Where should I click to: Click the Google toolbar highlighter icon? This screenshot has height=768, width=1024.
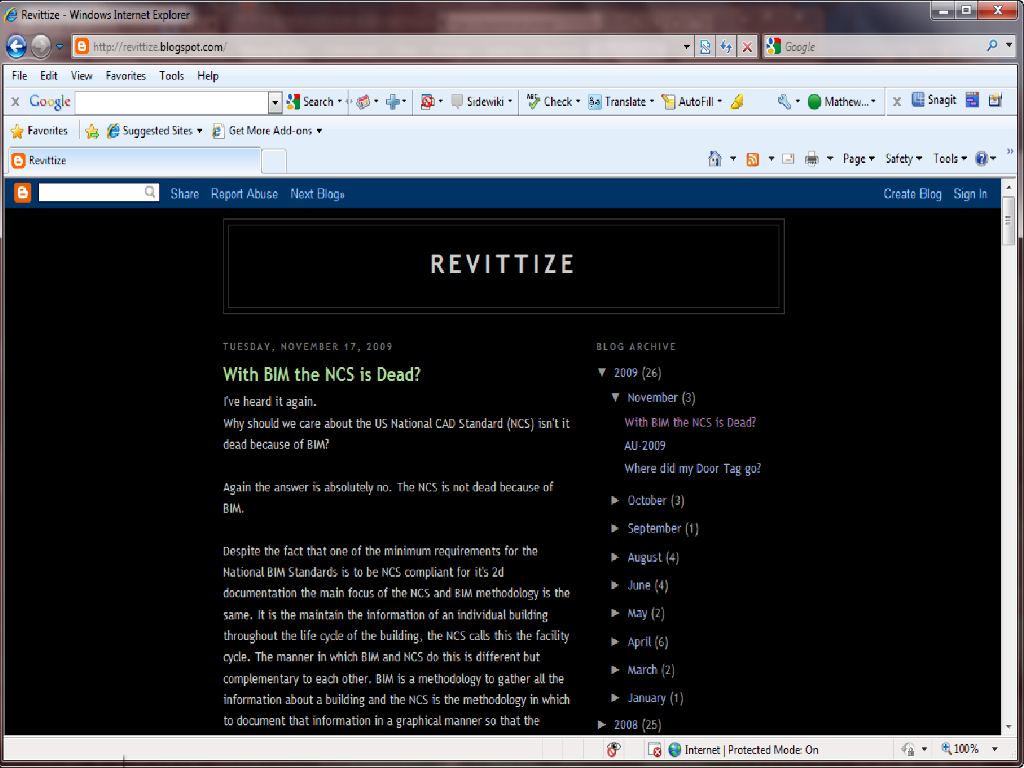point(737,102)
